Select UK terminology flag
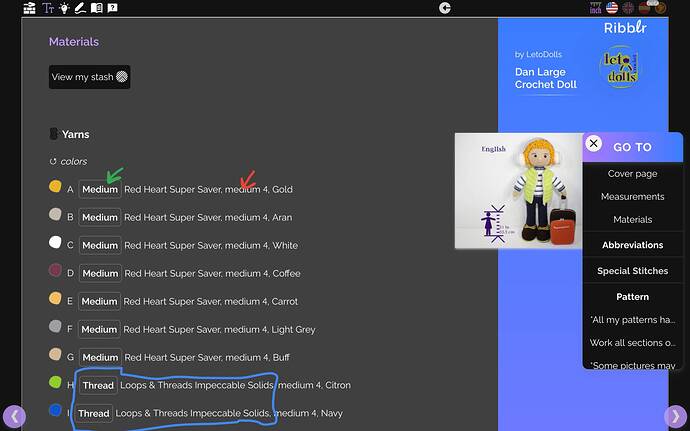This screenshot has width=690, height=431. [x=628, y=8]
